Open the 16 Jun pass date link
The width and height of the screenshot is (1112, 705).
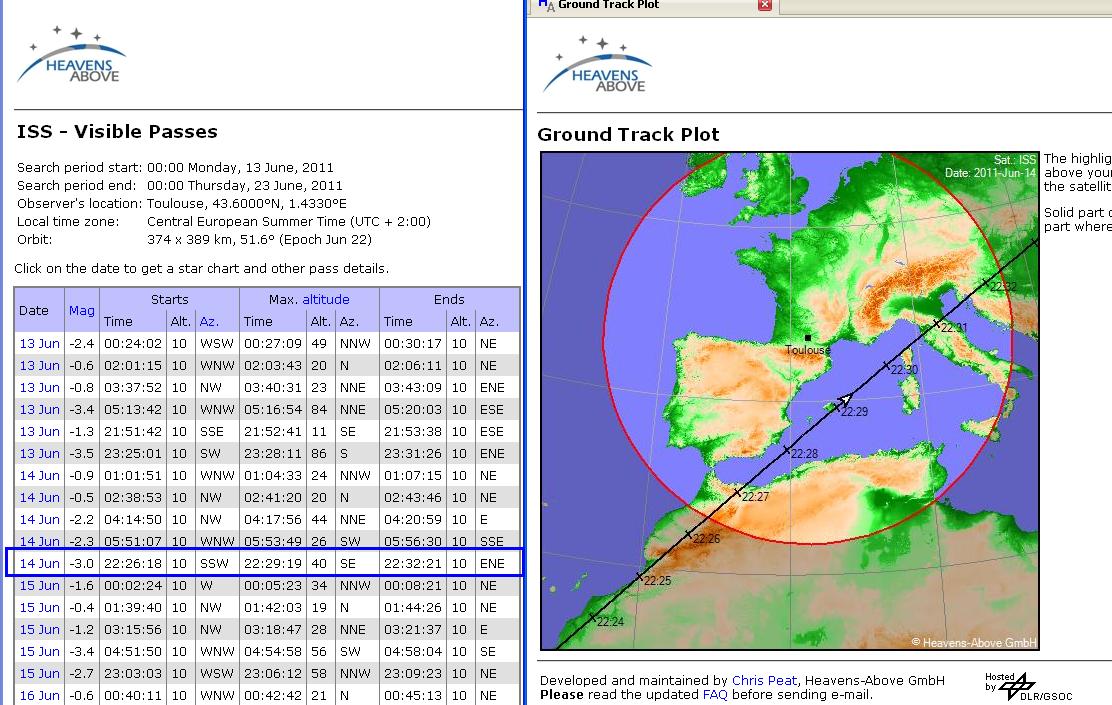(40, 695)
